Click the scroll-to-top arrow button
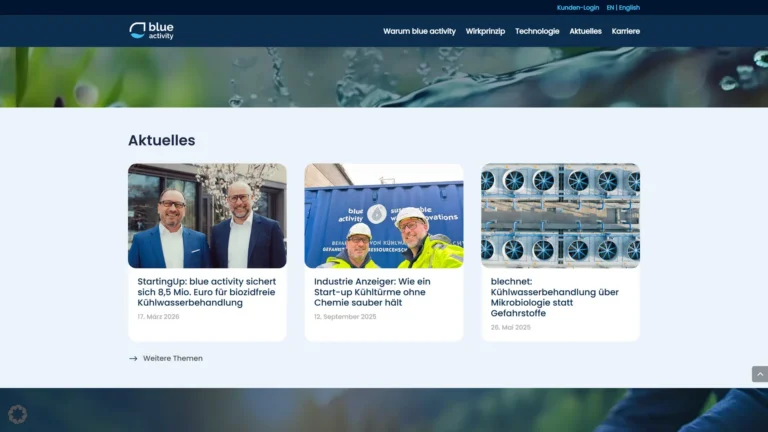Image resolution: width=768 pixels, height=432 pixels. (760, 374)
